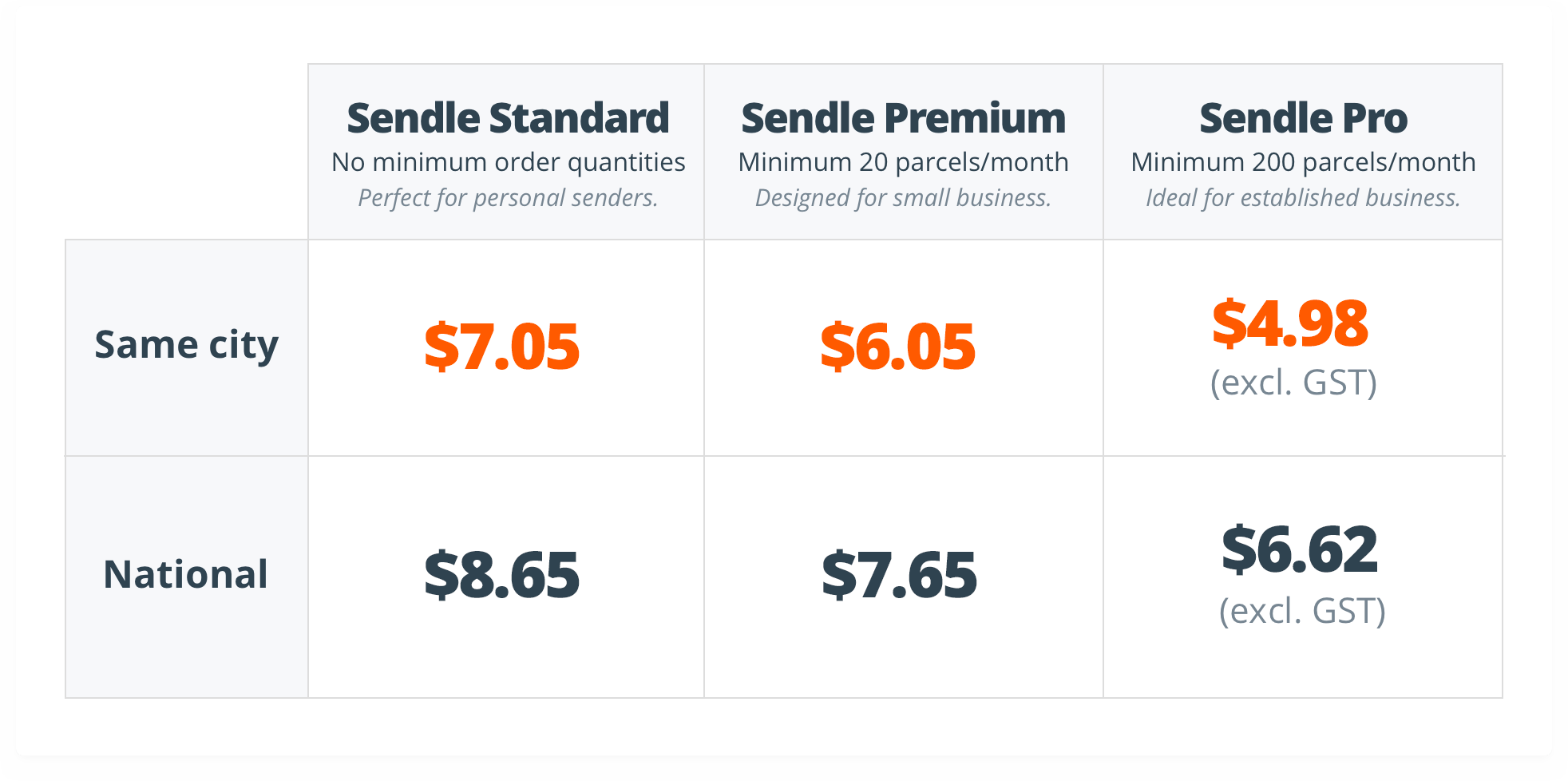Screen dimensions: 1568x781
Task: Select the National row label
Action: pos(186,574)
